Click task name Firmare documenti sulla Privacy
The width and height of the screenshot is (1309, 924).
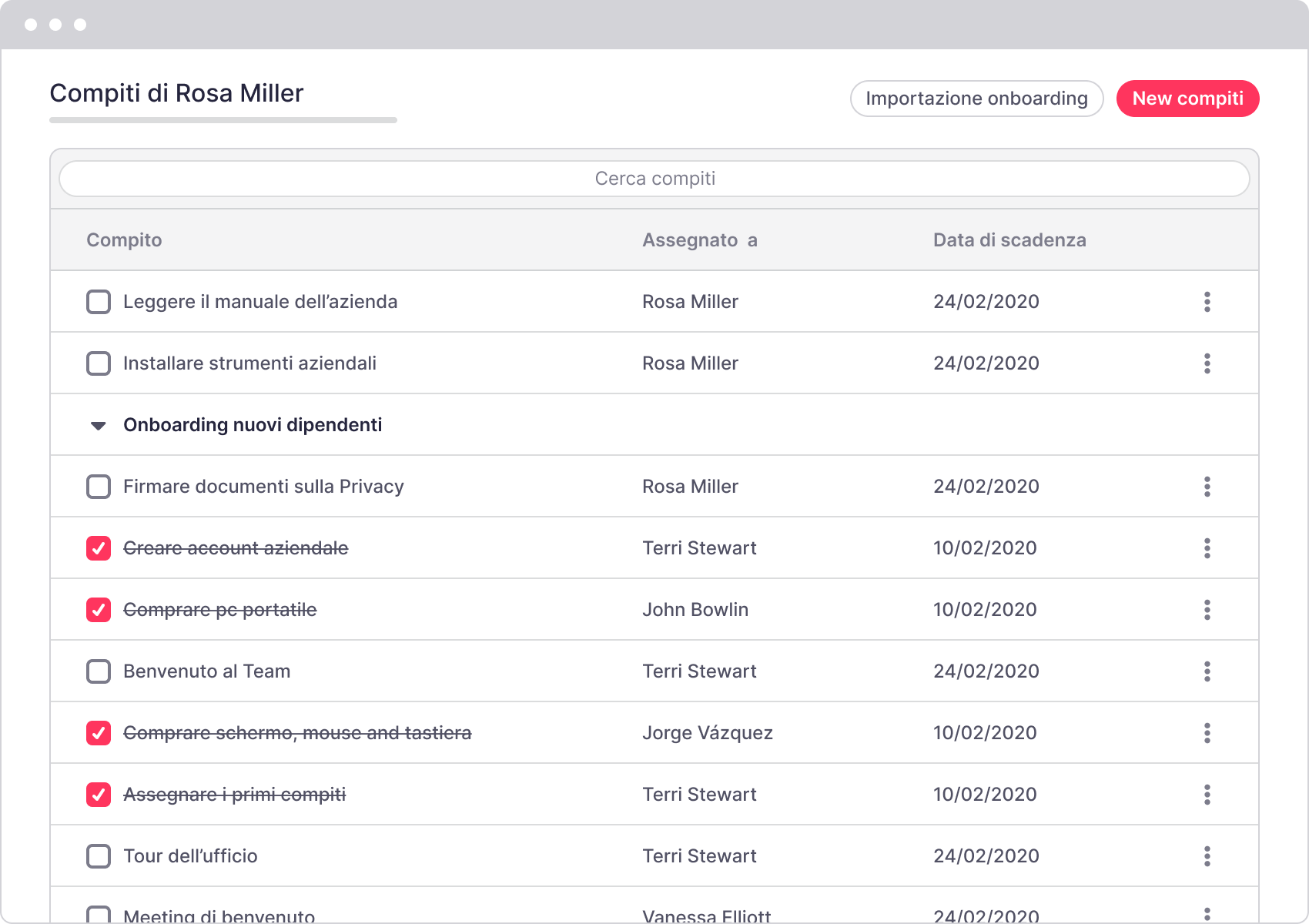coord(263,487)
